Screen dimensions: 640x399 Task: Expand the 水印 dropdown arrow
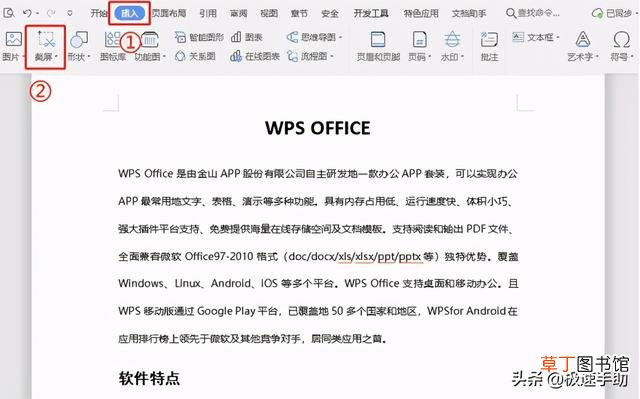click(463, 57)
